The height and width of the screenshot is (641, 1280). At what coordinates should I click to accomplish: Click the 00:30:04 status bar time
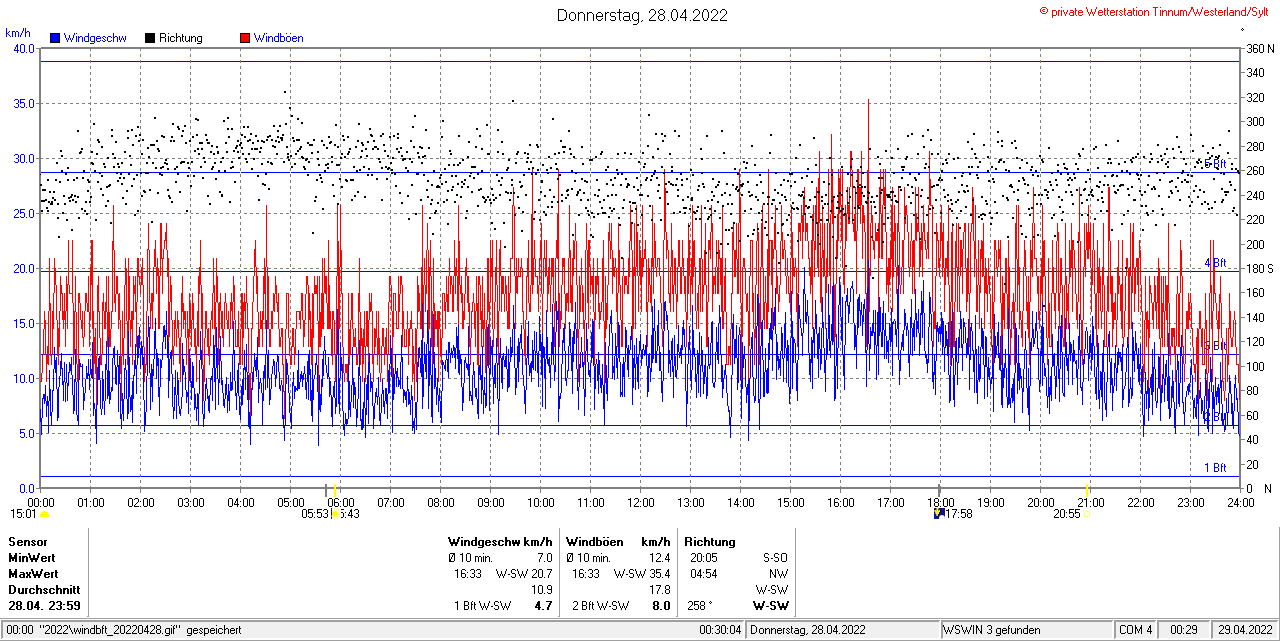720,630
